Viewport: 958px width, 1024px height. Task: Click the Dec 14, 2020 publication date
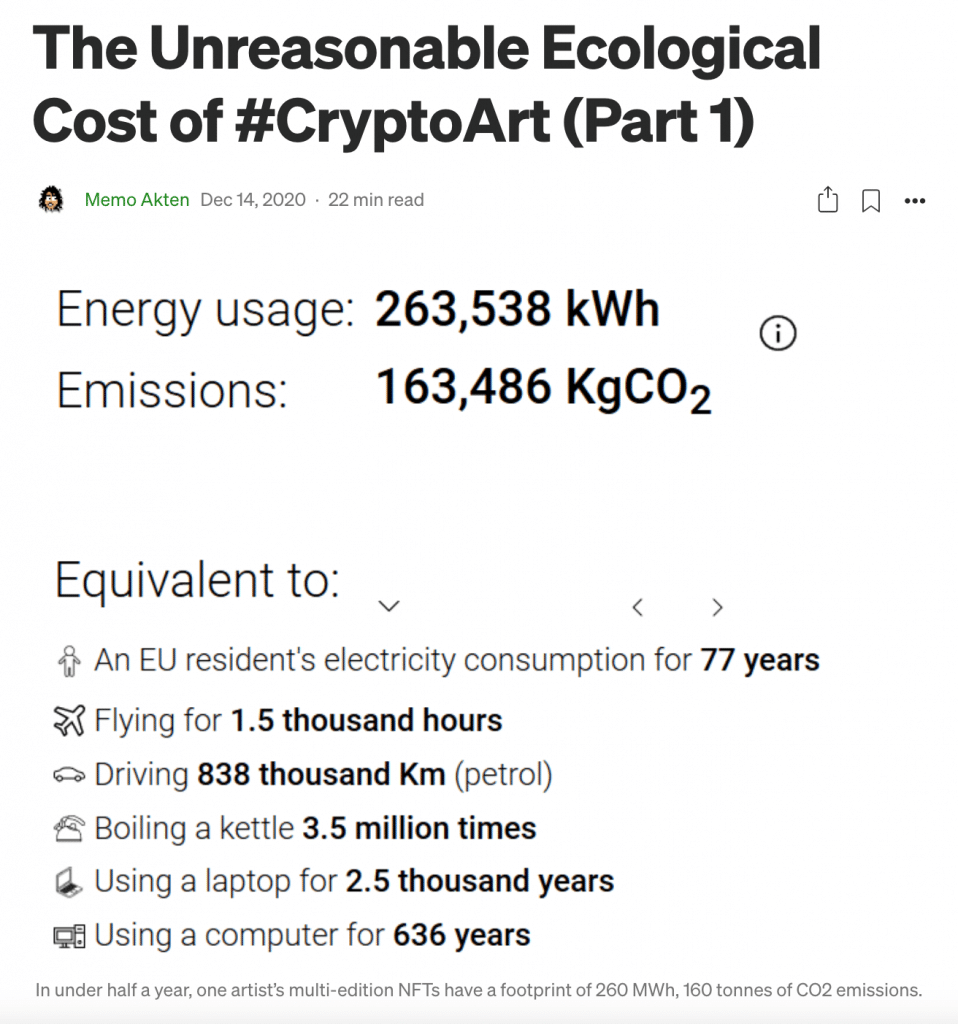pyautogui.click(x=252, y=200)
